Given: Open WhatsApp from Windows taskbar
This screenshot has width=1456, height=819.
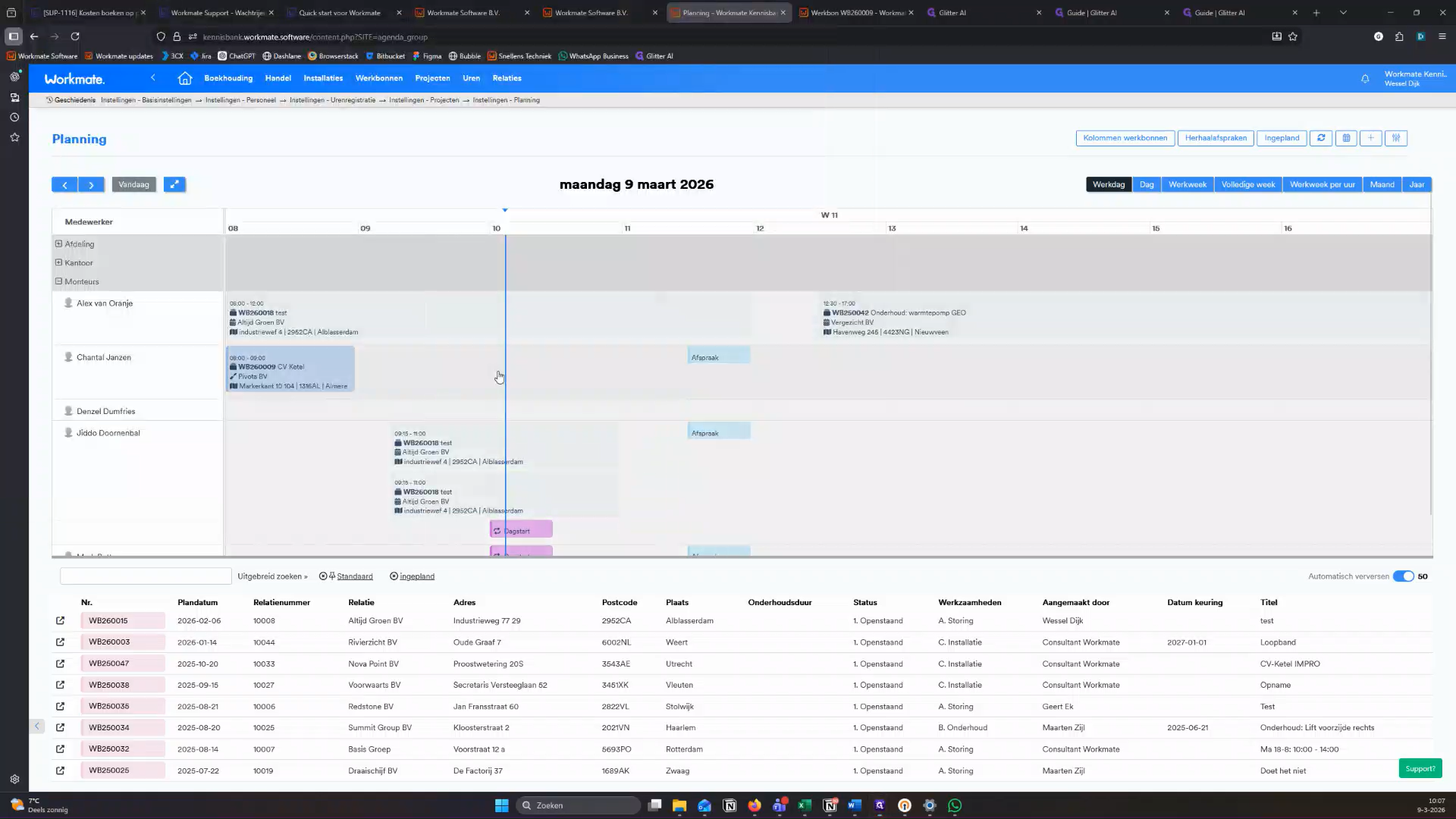Looking at the screenshot, I should (955, 805).
